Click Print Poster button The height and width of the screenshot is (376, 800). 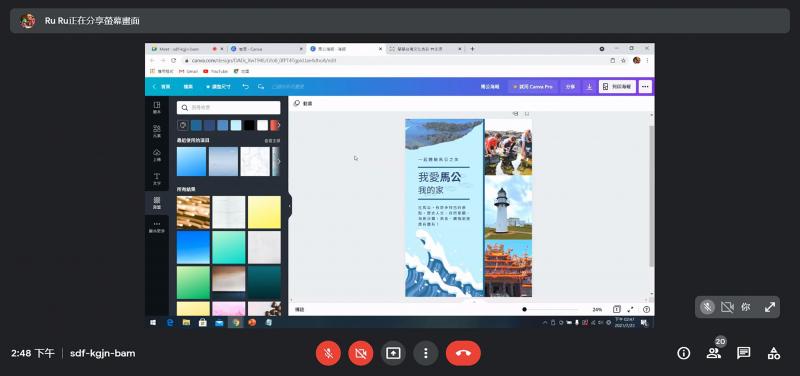tap(617, 87)
